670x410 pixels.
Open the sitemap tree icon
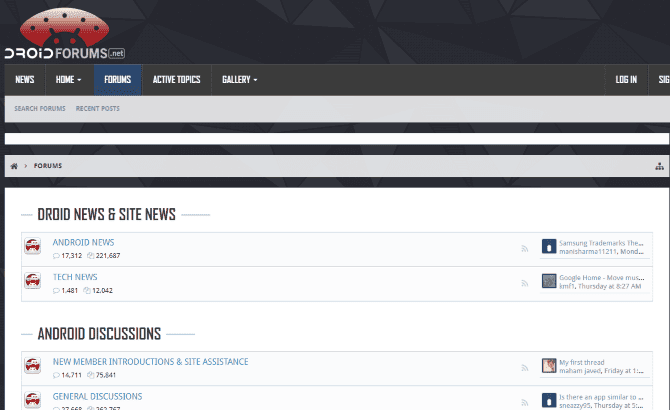[x=659, y=166]
